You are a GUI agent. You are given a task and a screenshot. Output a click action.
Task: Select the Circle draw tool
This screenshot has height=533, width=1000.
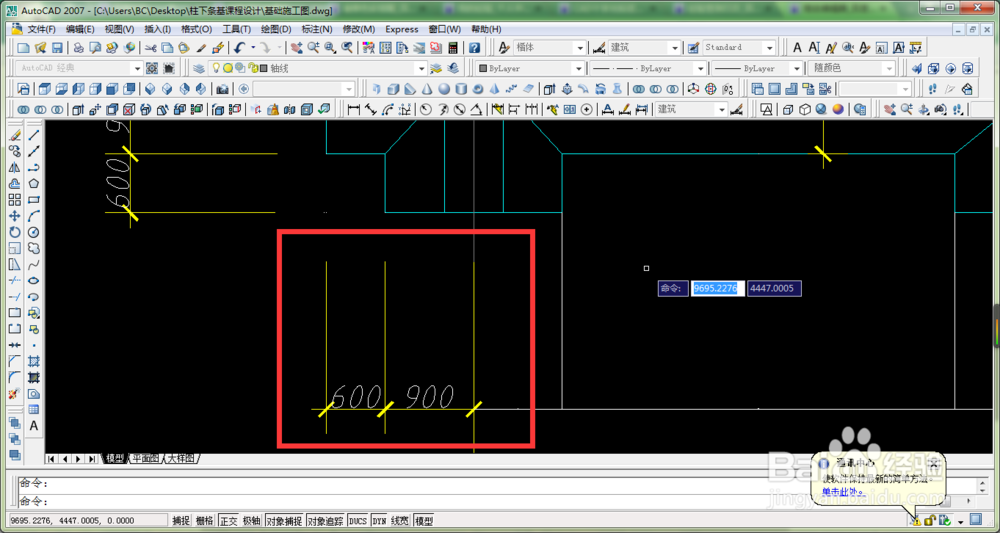pos(34,232)
